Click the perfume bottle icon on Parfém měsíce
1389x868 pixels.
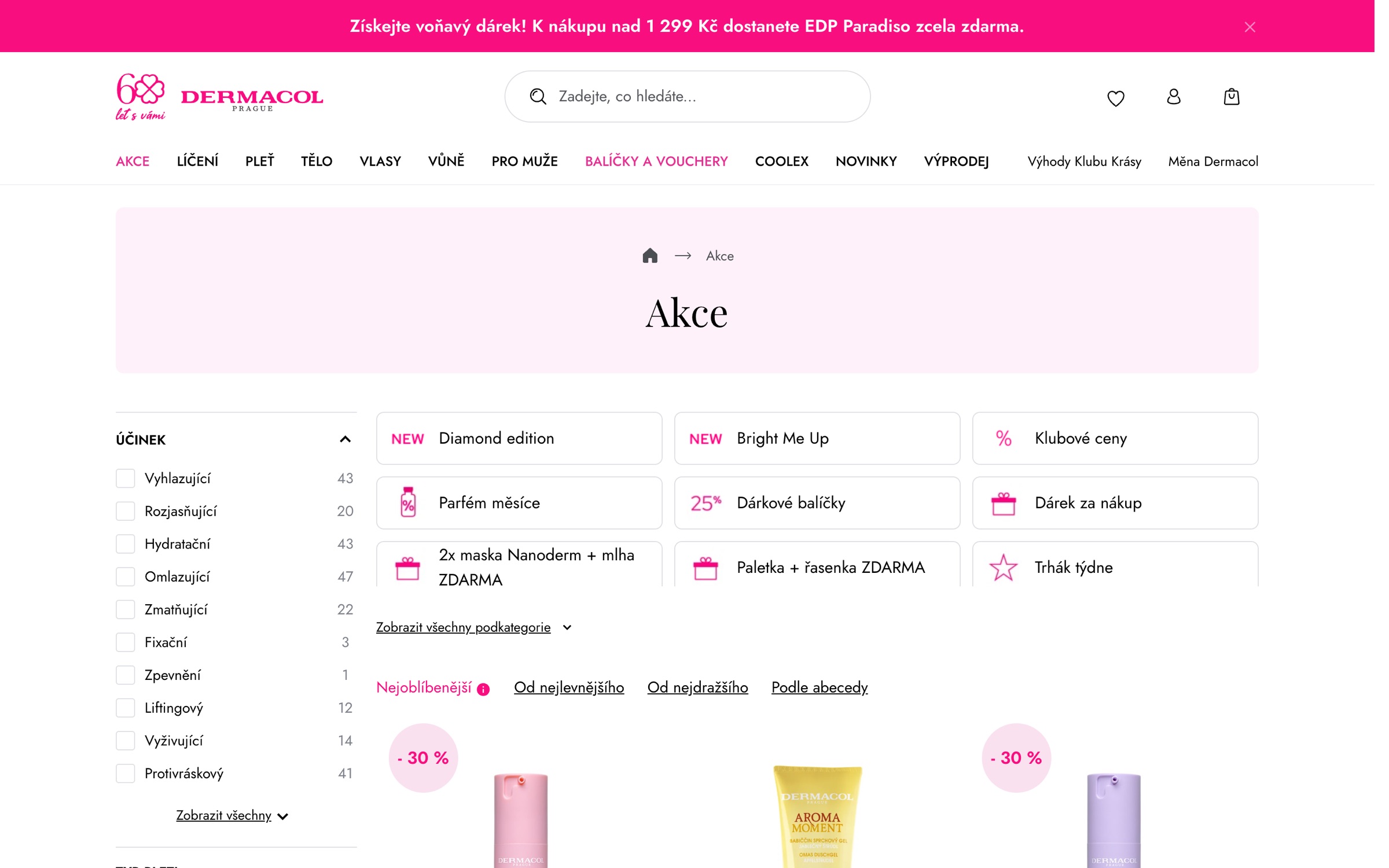408,502
